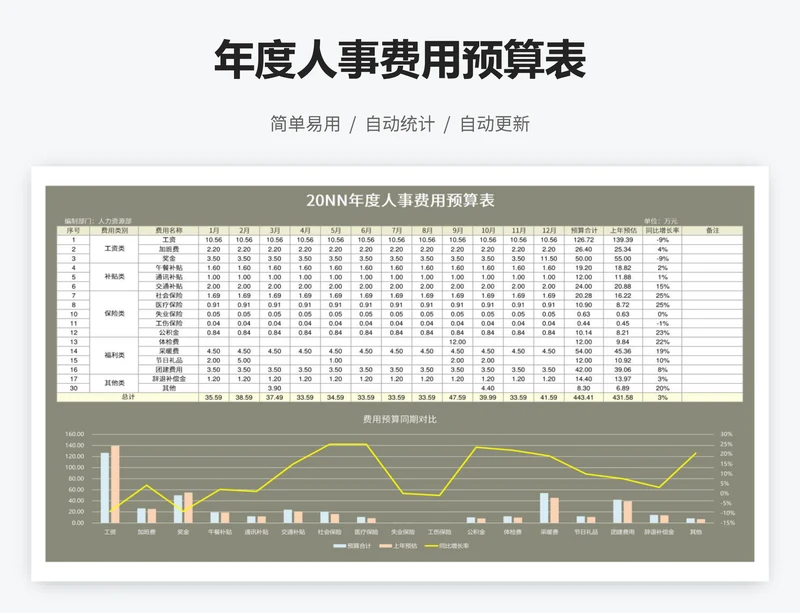Select the 医疗保险 name cell in the table
The image size is (800, 613).
click(x=169, y=305)
